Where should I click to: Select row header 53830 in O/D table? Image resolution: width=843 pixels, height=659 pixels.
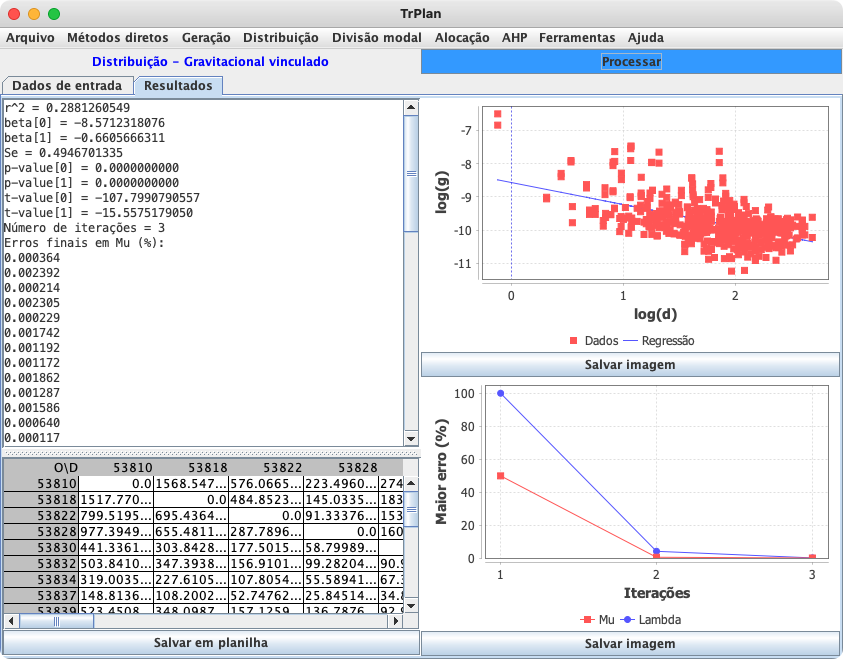click(41, 548)
